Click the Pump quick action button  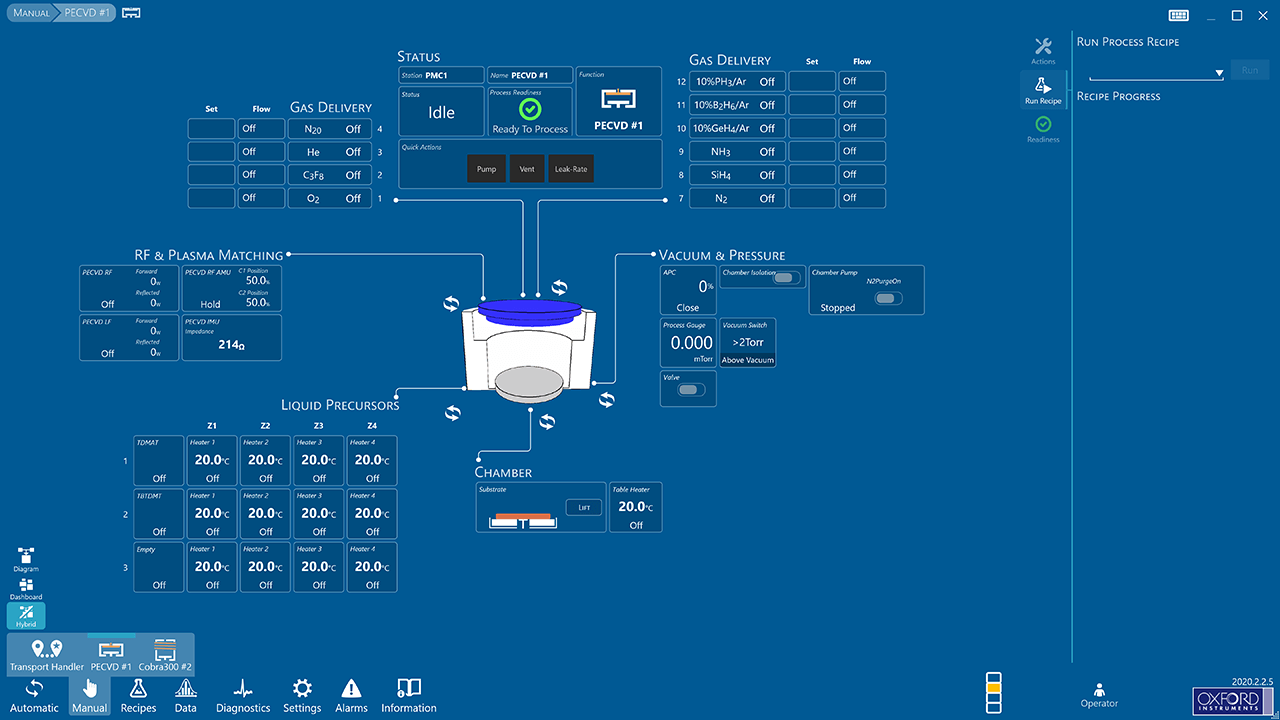click(486, 169)
